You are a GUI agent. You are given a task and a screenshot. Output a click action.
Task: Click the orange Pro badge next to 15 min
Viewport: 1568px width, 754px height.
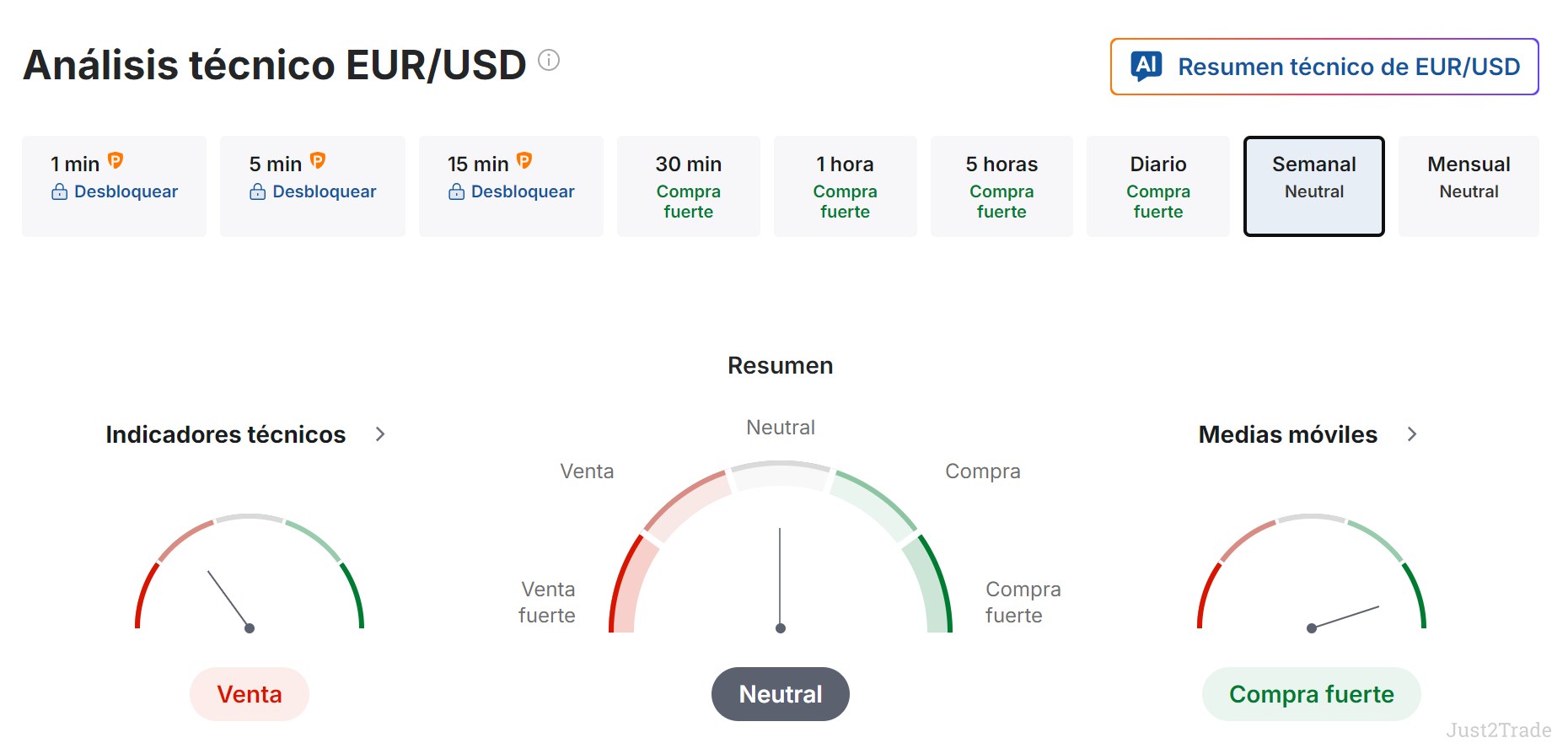click(x=524, y=160)
